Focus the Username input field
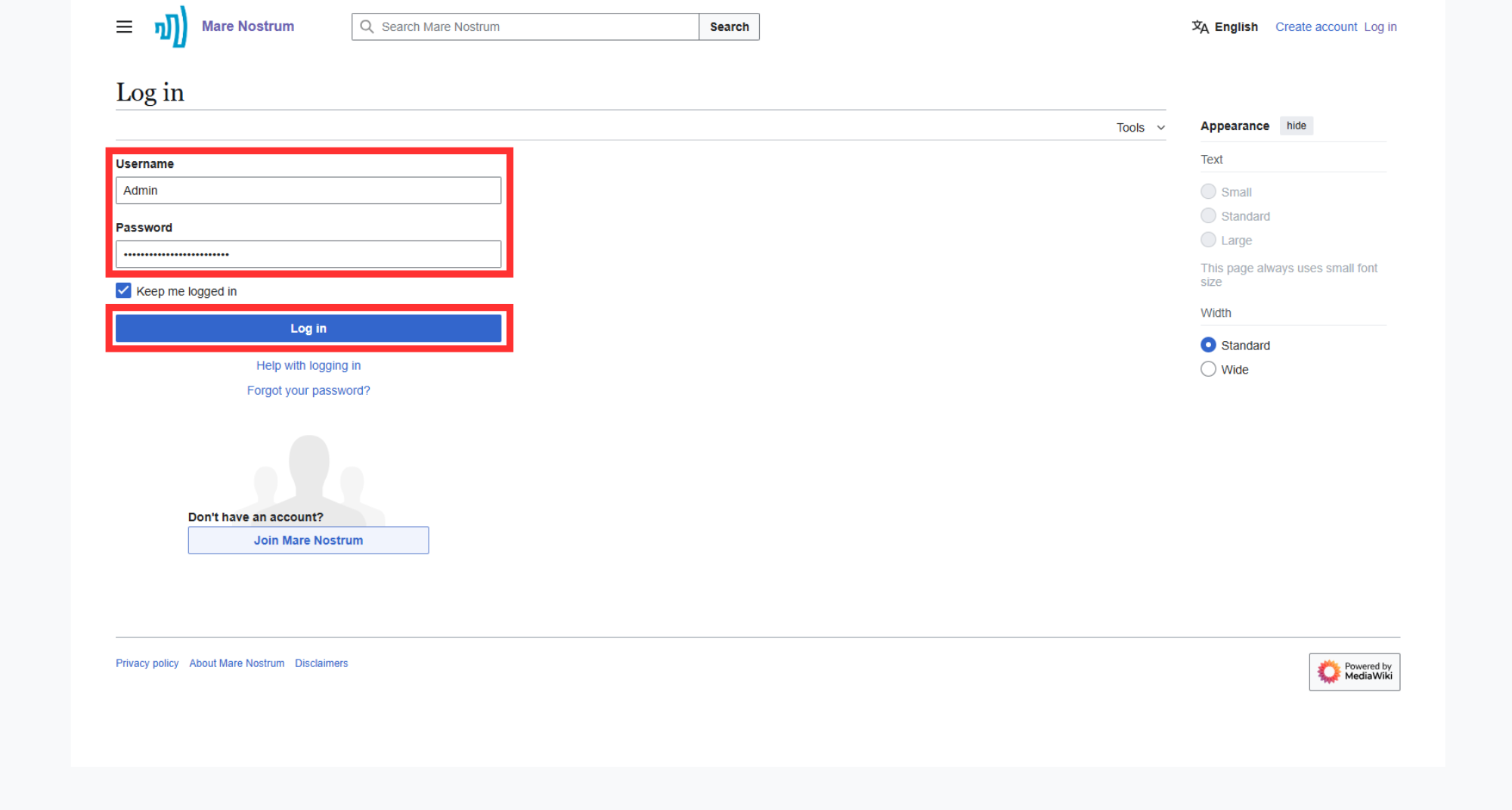 (x=308, y=191)
